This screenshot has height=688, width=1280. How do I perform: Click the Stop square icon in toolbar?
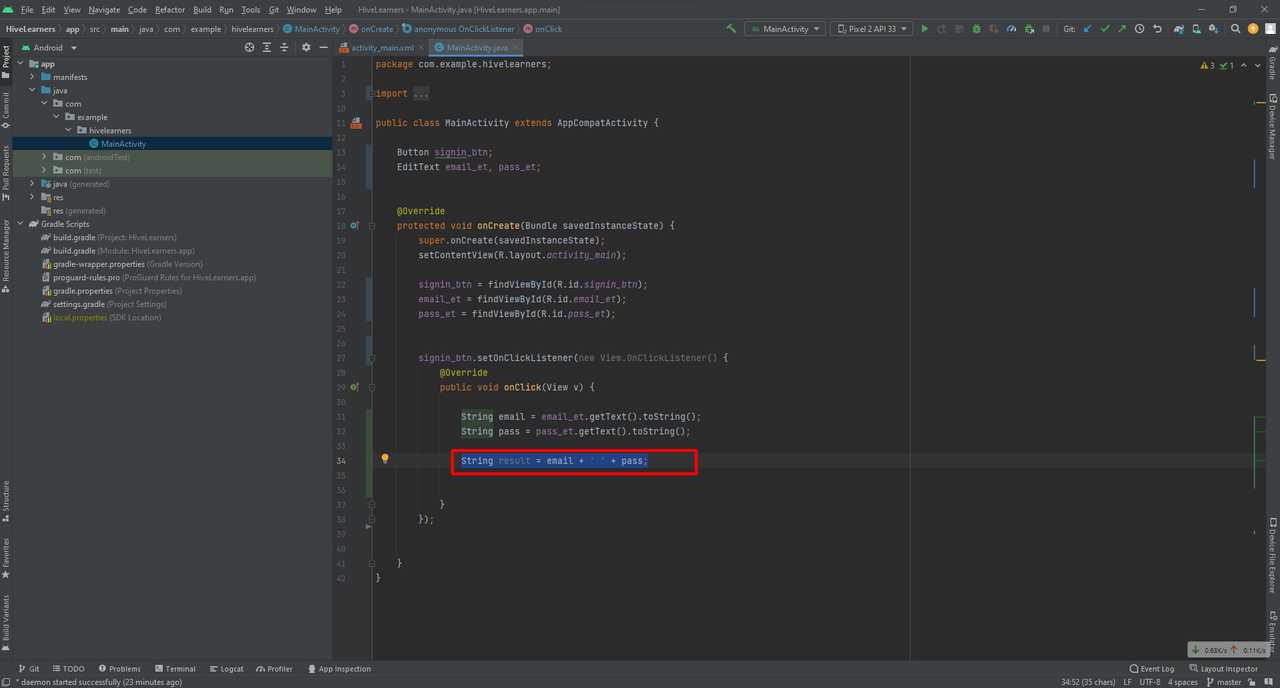(1047, 29)
